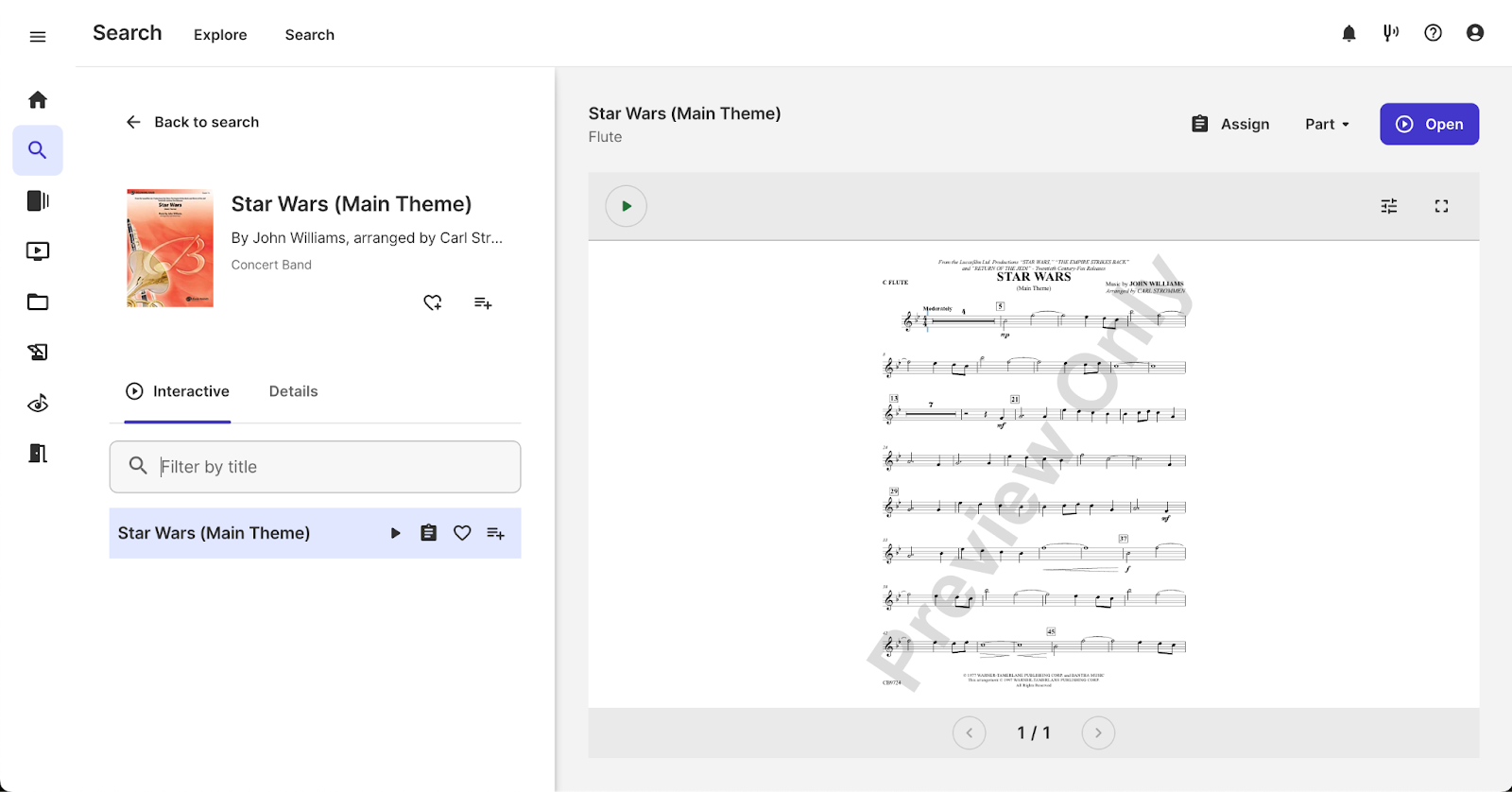
Task: Open the tuner icon
Action: click(x=1391, y=33)
